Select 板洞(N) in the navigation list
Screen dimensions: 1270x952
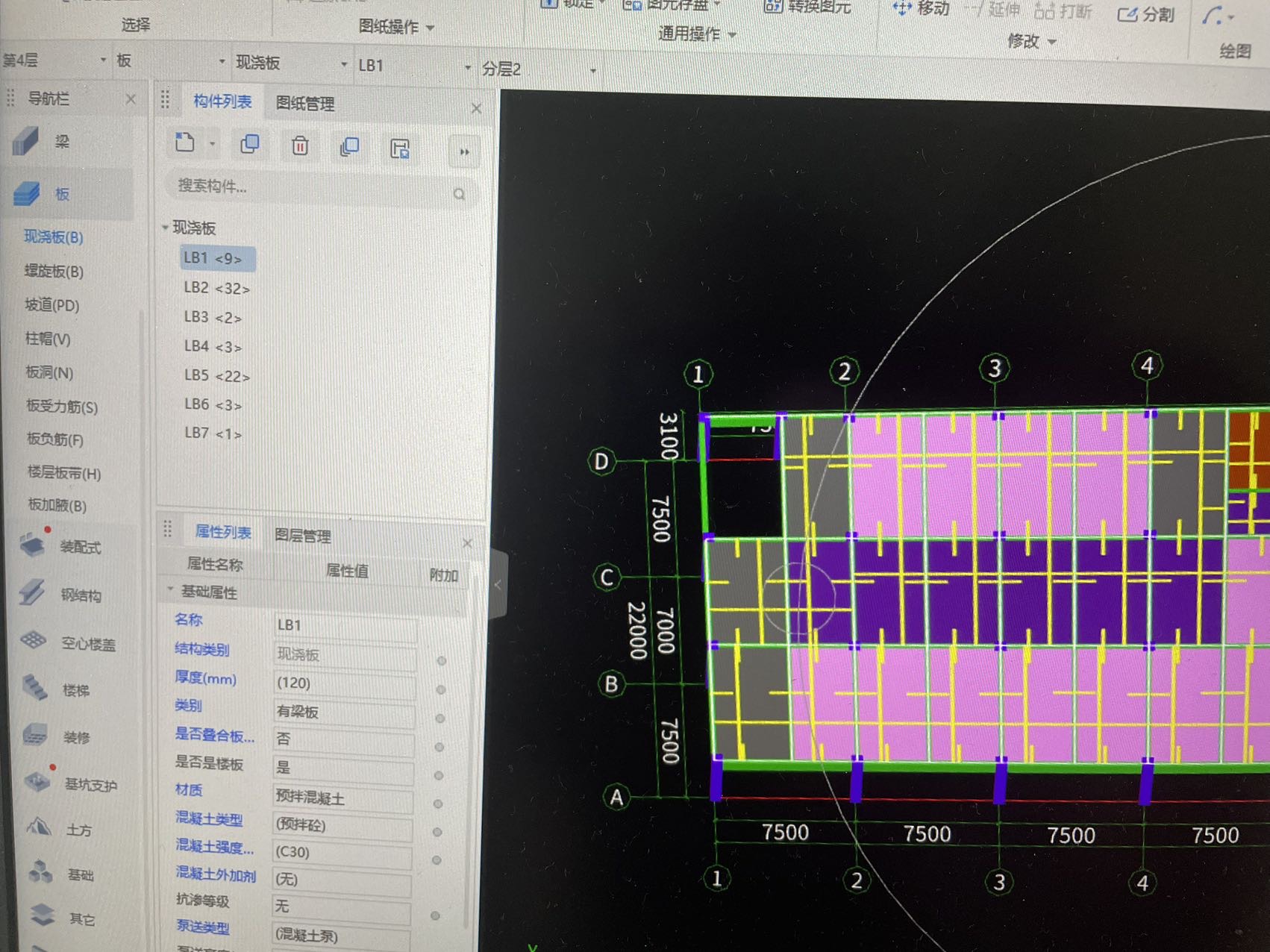tap(49, 372)
